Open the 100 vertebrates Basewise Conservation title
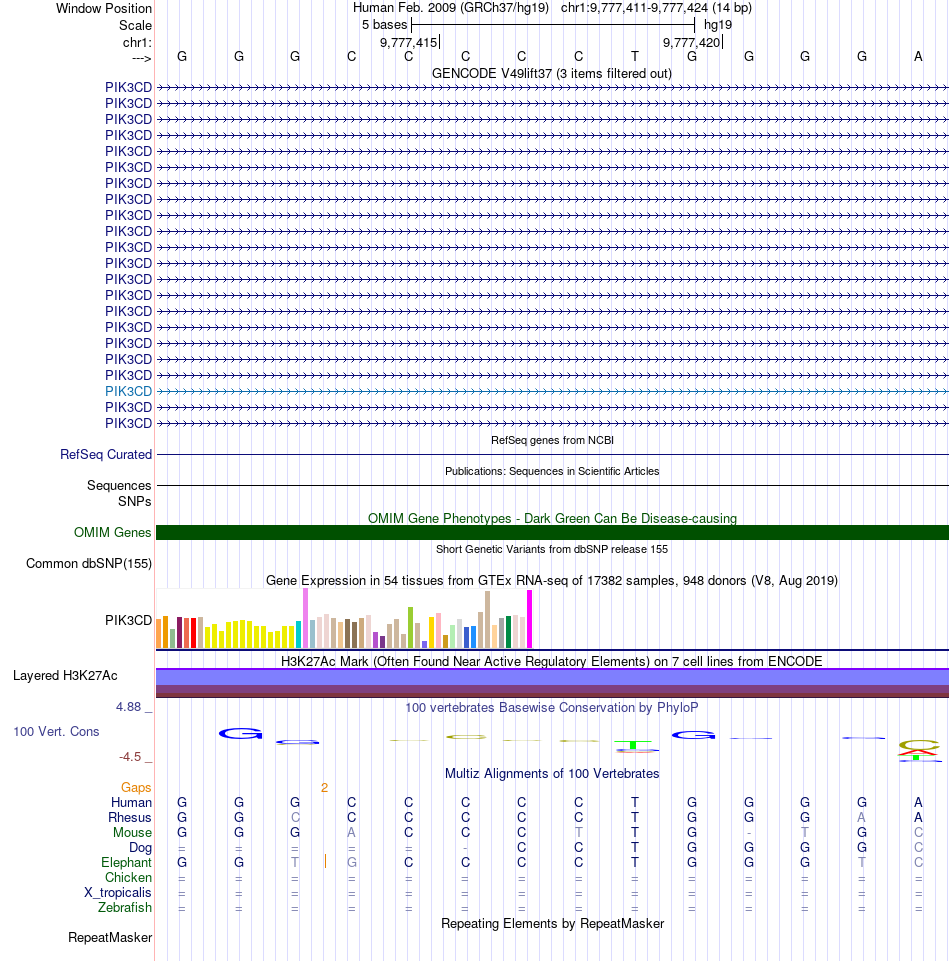The height and width of the screenshot is (961, 950). tap(552, 707)
